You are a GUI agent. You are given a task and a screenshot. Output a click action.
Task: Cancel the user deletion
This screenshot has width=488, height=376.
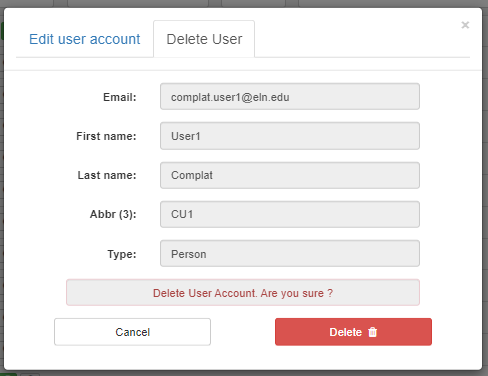pos(132,332)
